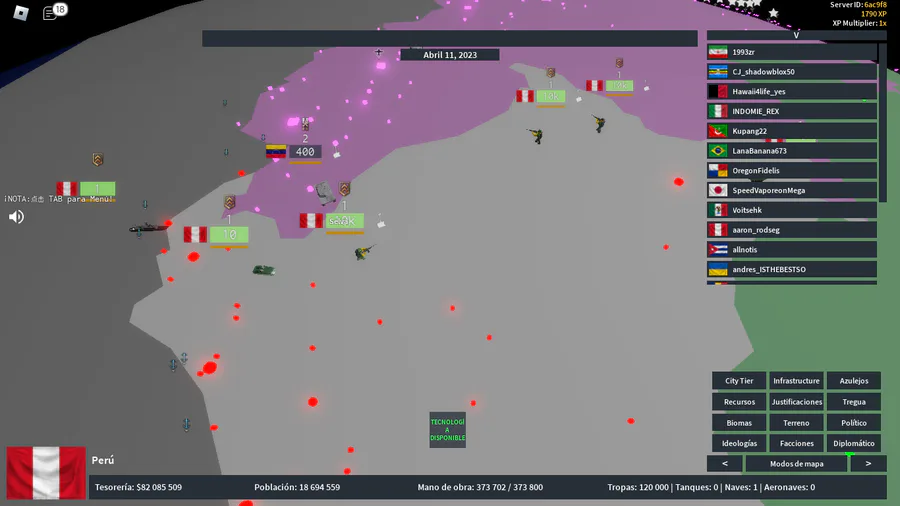
Task: Show the Tregua map mode
Action: pyautogui.click(x=854, y=402)
